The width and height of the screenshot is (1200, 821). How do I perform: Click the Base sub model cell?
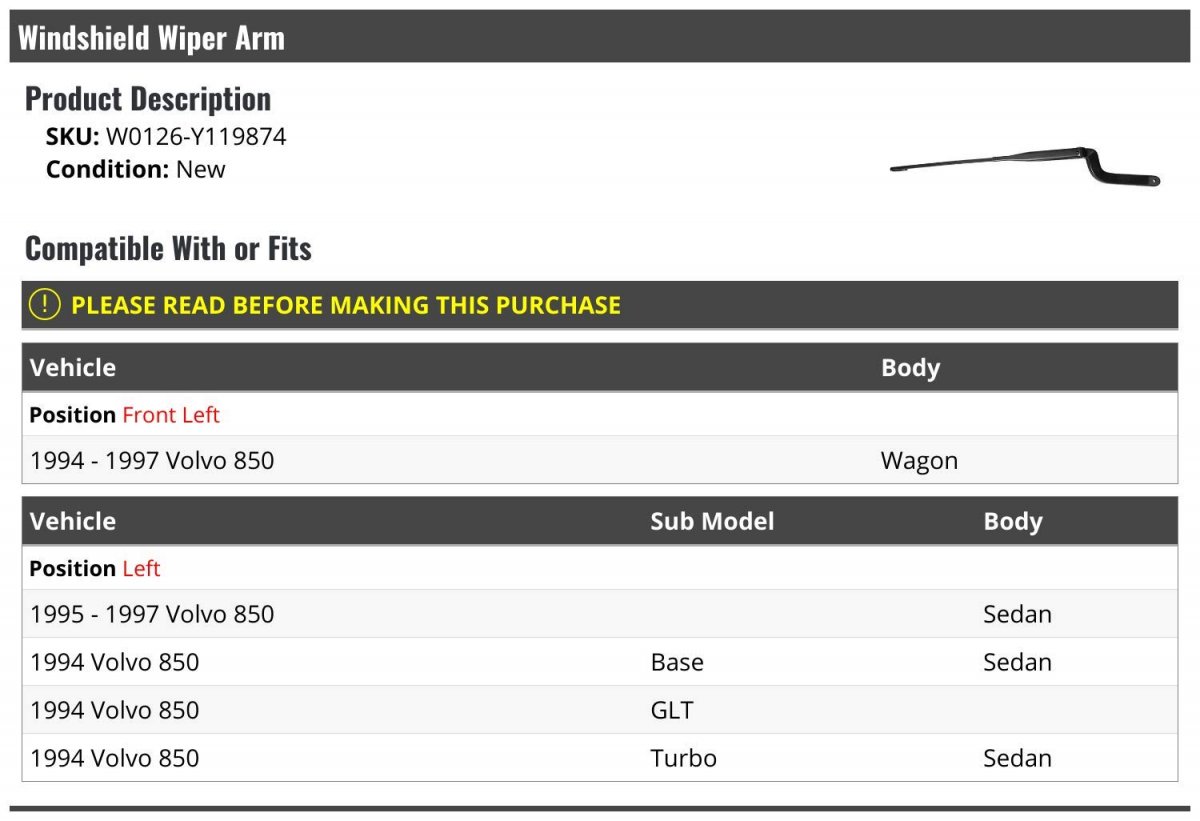point(677,662)
